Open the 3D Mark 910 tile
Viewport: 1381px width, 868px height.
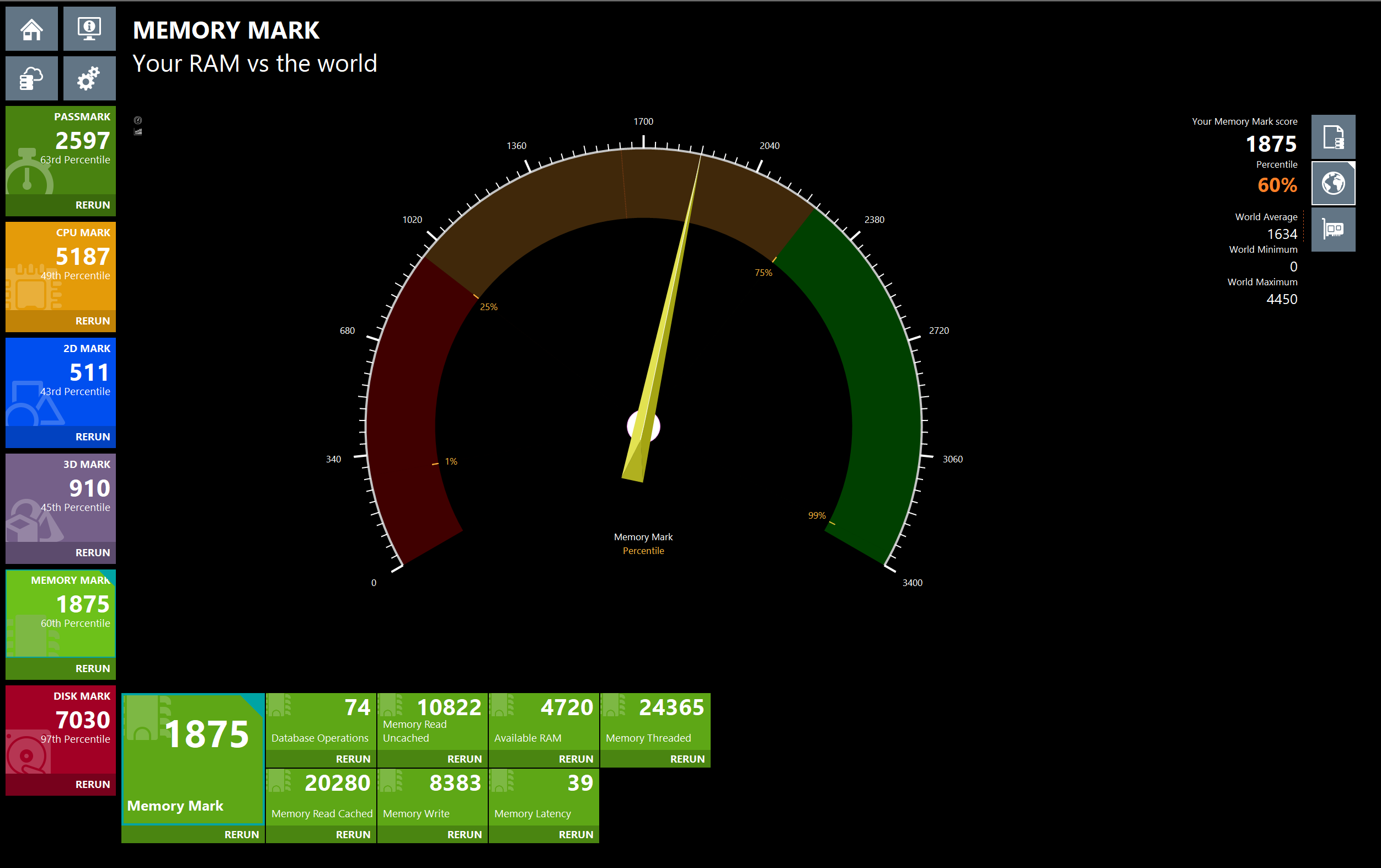click(61, 498)
